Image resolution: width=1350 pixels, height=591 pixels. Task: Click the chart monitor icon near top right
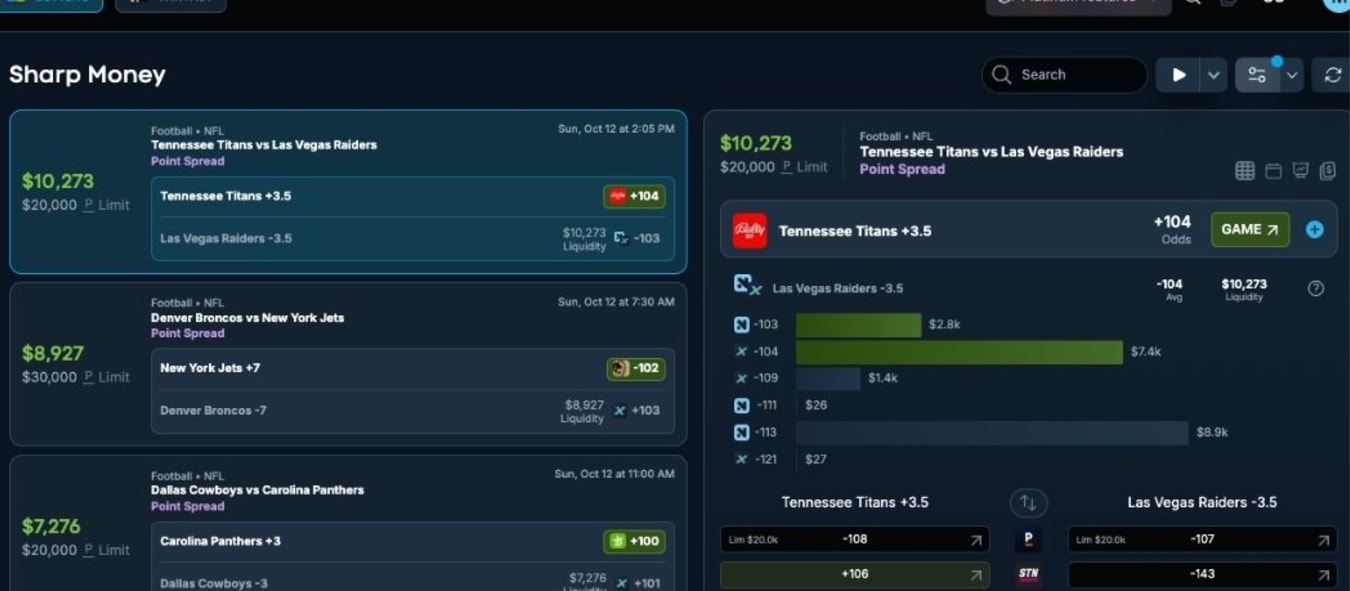click(1299, 170)
